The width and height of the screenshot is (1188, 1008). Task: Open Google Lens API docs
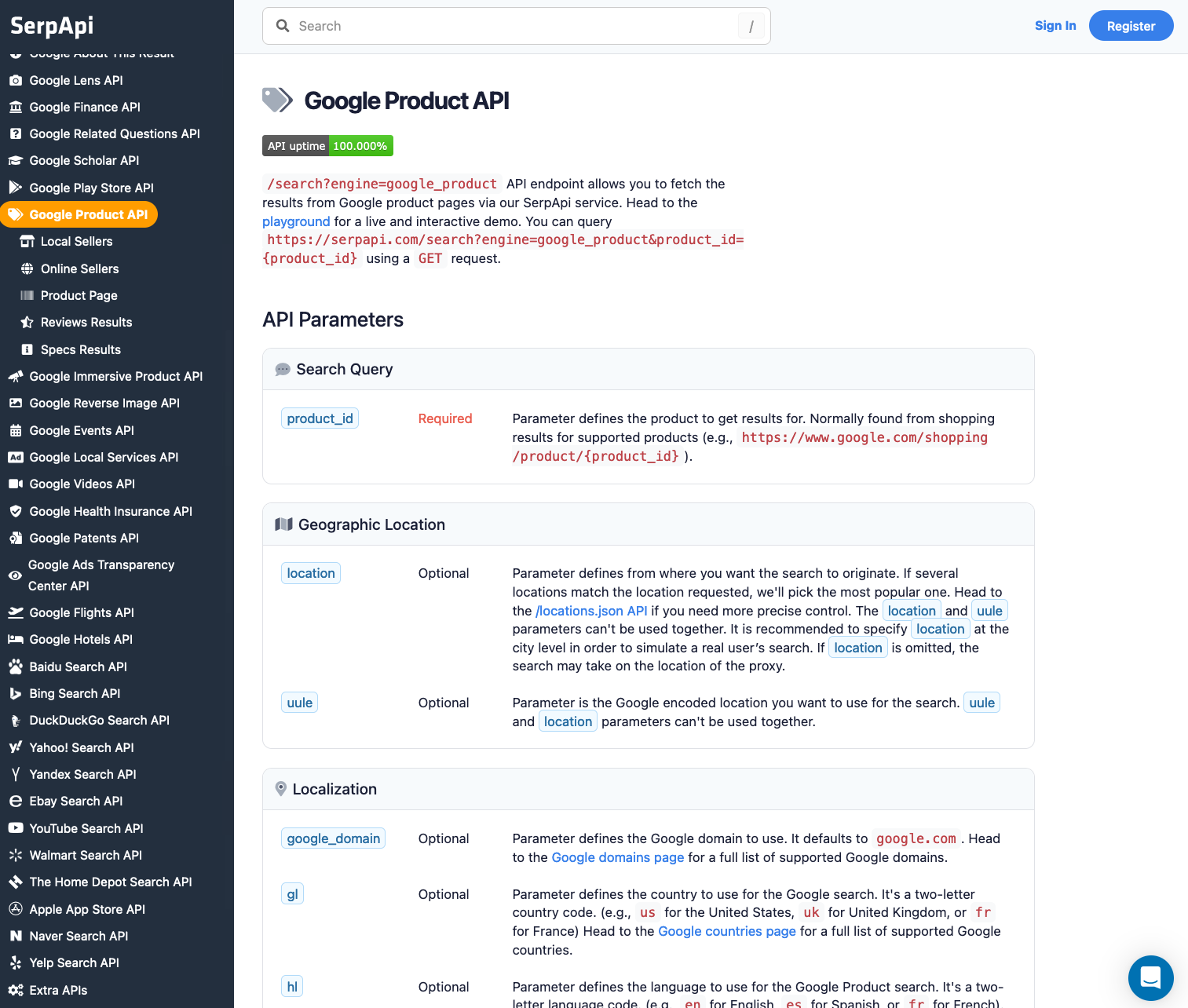[76, 80]
